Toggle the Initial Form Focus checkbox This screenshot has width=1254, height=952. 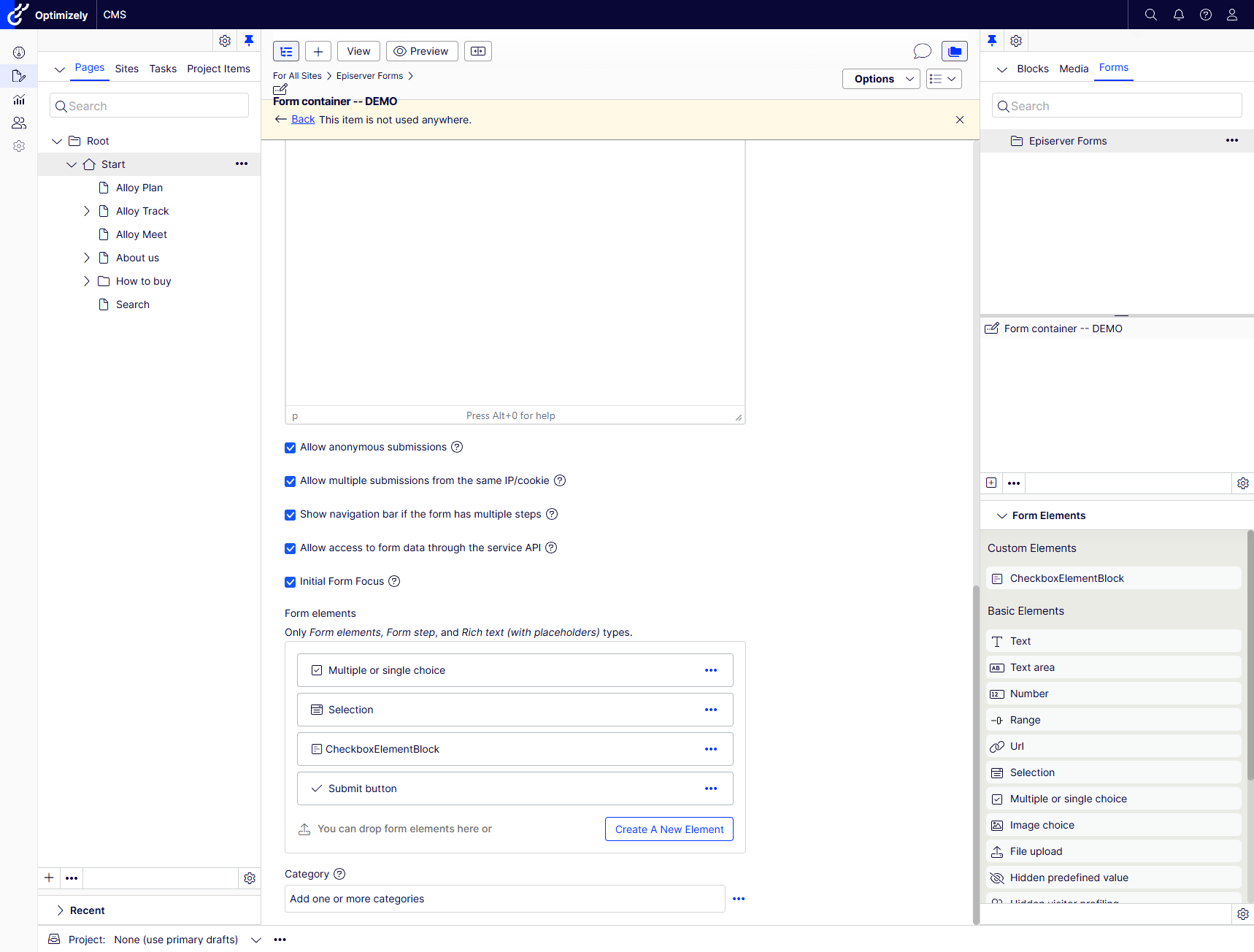tap(291, 582)
